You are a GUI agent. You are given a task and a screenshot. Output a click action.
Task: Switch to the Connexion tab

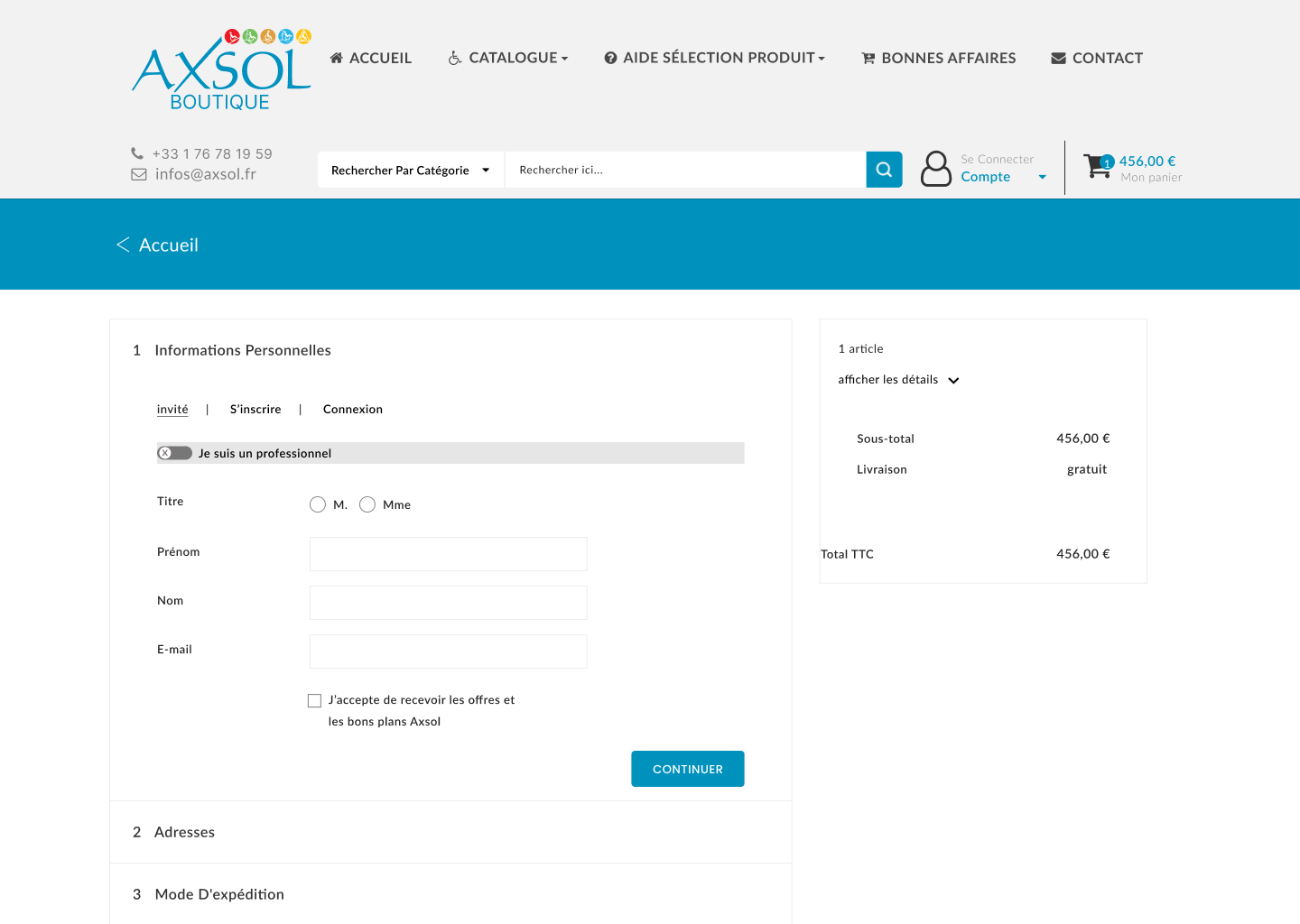[x=352, y=409]
